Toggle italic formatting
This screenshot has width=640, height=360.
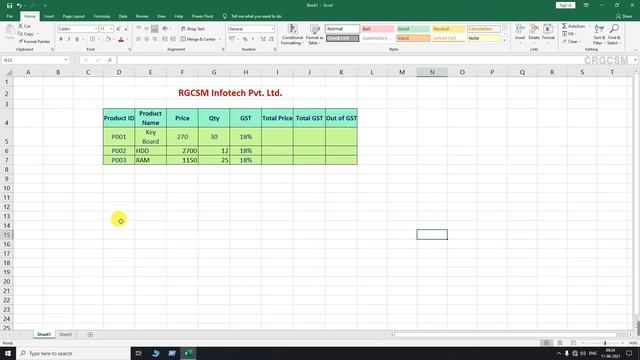(69, 39)
